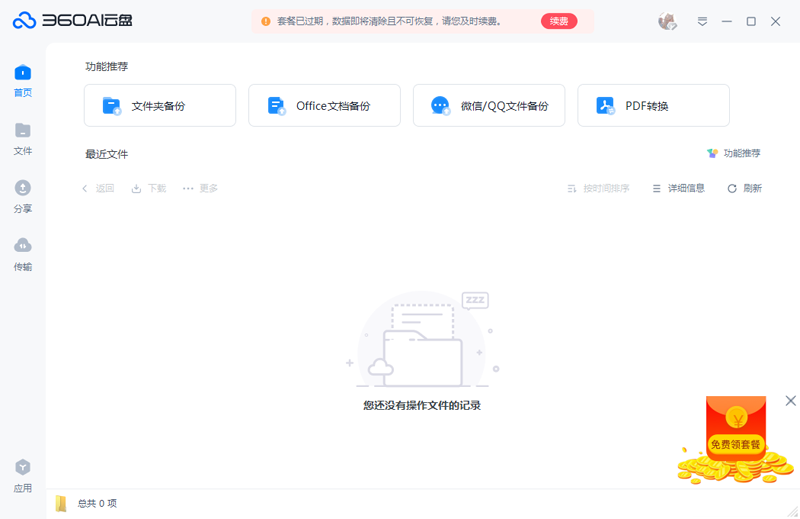This screenshot has width=800, height=519.
Task: Open the title bar dropdown menu icon
Action: 703,21
